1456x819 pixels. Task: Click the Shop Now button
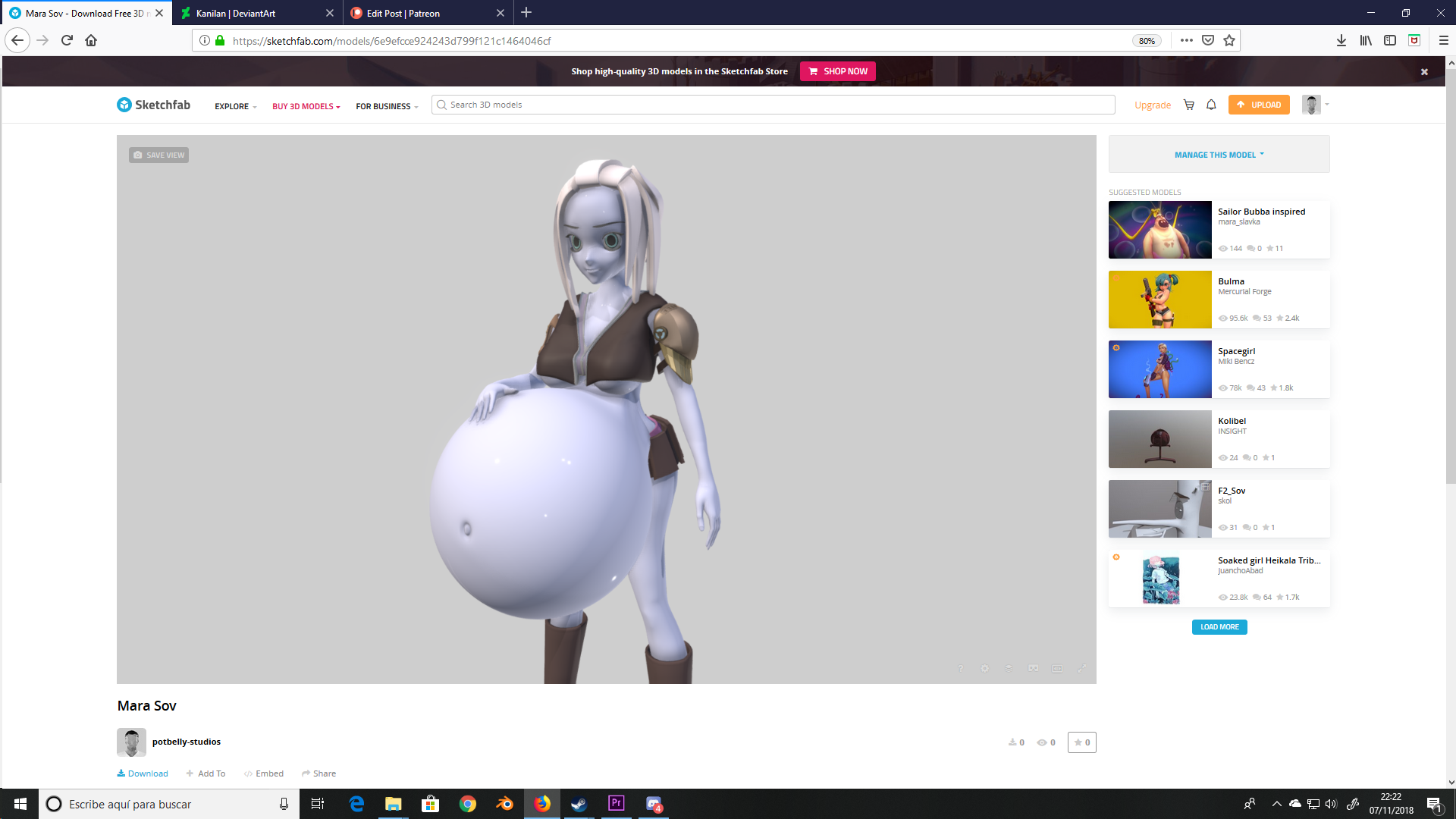pyautogui.click(x=838, y=71)
